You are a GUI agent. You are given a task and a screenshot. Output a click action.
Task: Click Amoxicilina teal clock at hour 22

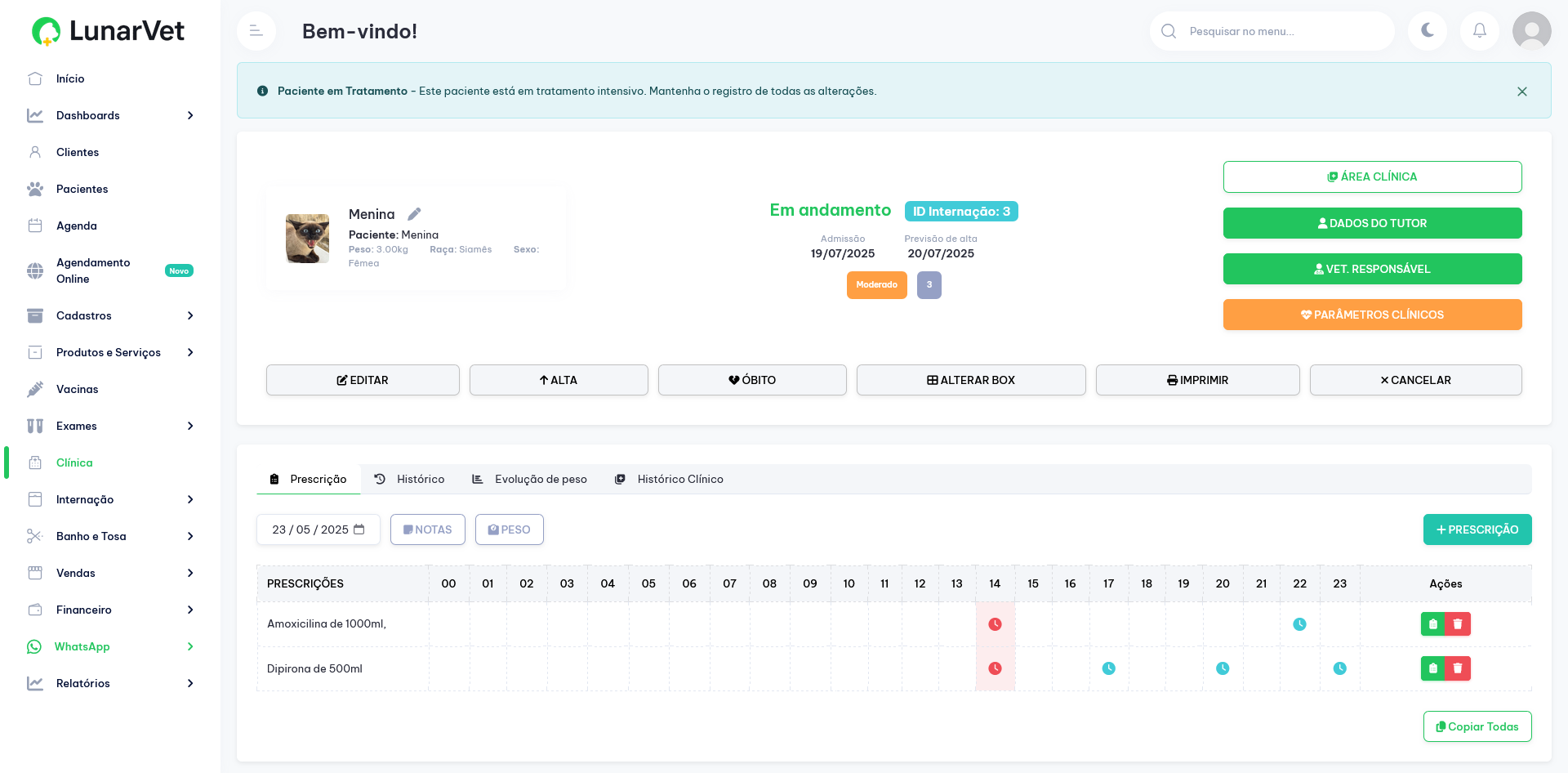pyautogui.click(x=1299, y=624)
